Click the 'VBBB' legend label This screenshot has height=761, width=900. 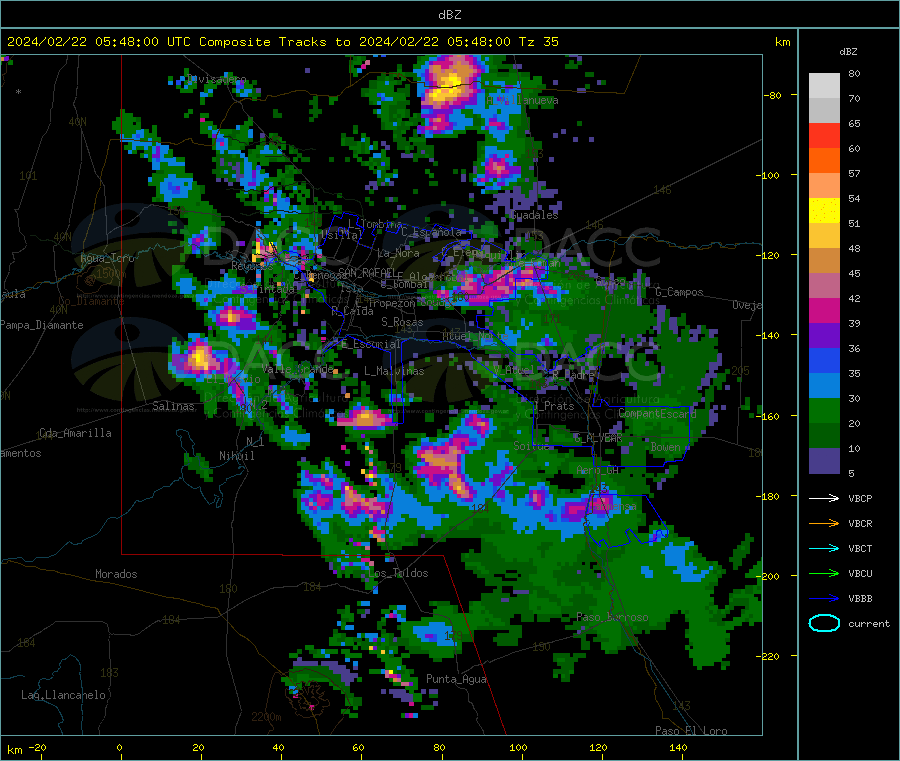(x=860, y=599)
